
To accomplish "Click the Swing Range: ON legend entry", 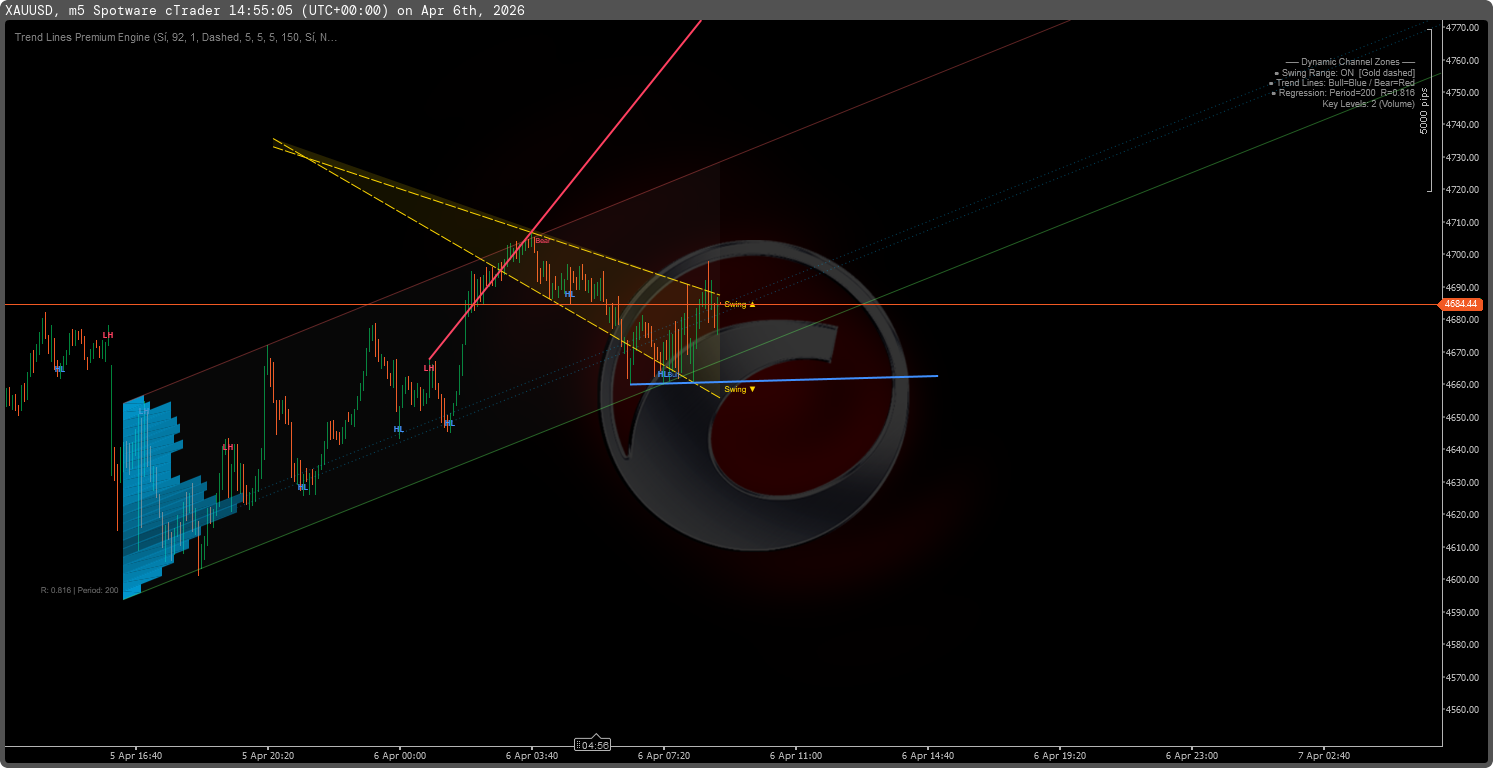I will click(1344, 73).
